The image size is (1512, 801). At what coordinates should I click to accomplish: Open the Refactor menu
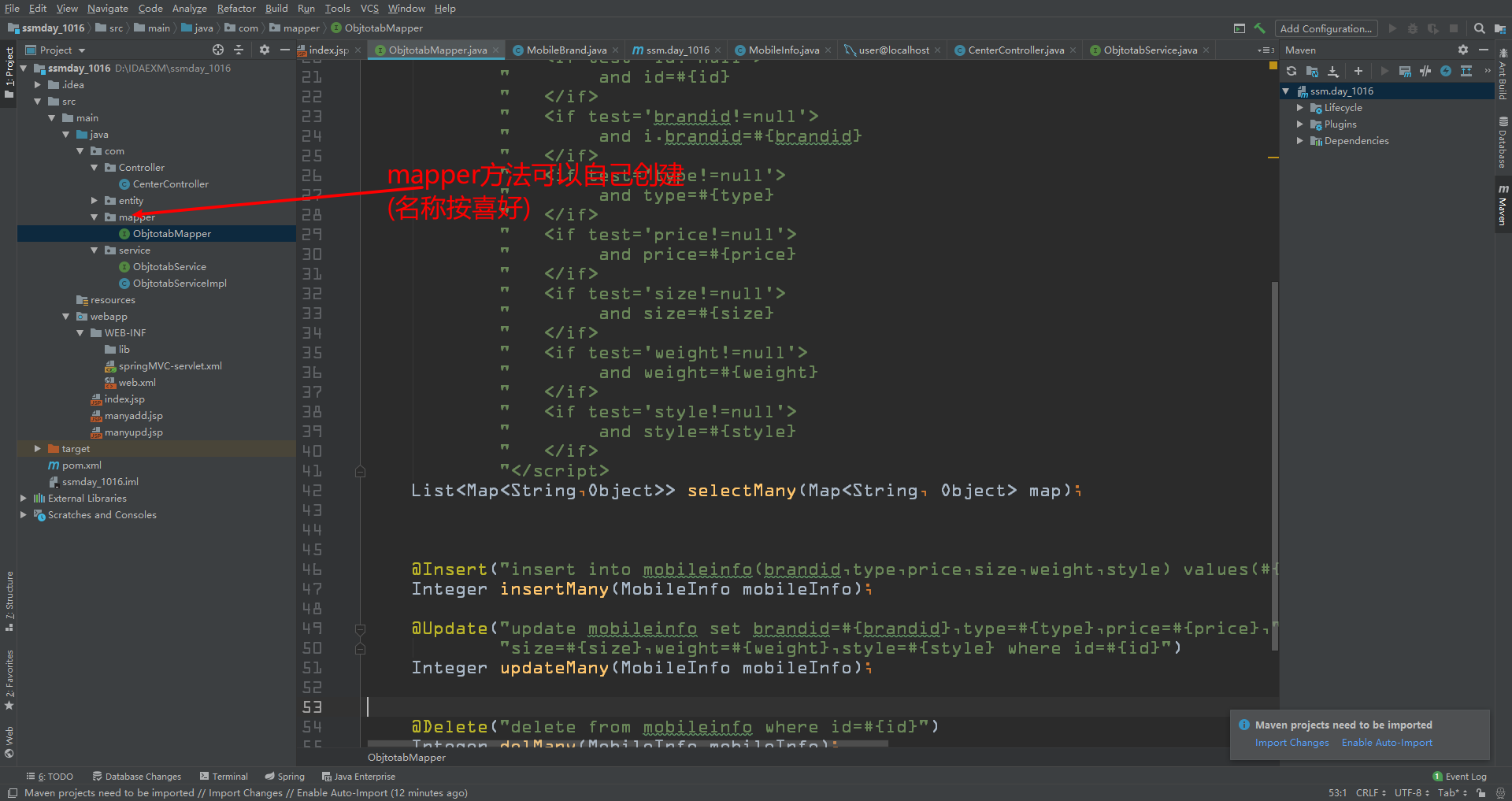tap(236, 9)
